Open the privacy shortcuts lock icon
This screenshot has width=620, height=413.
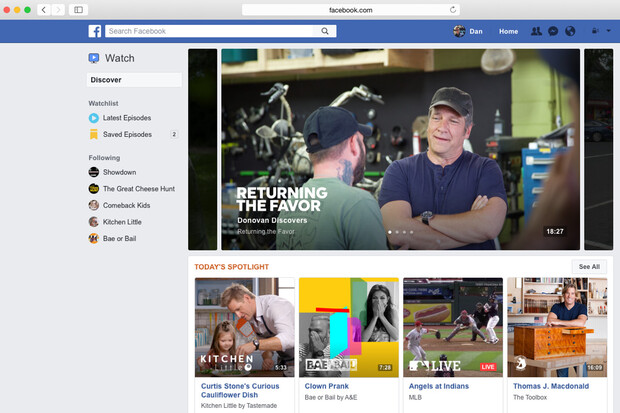pyautogui.click(x=595, y=31)
